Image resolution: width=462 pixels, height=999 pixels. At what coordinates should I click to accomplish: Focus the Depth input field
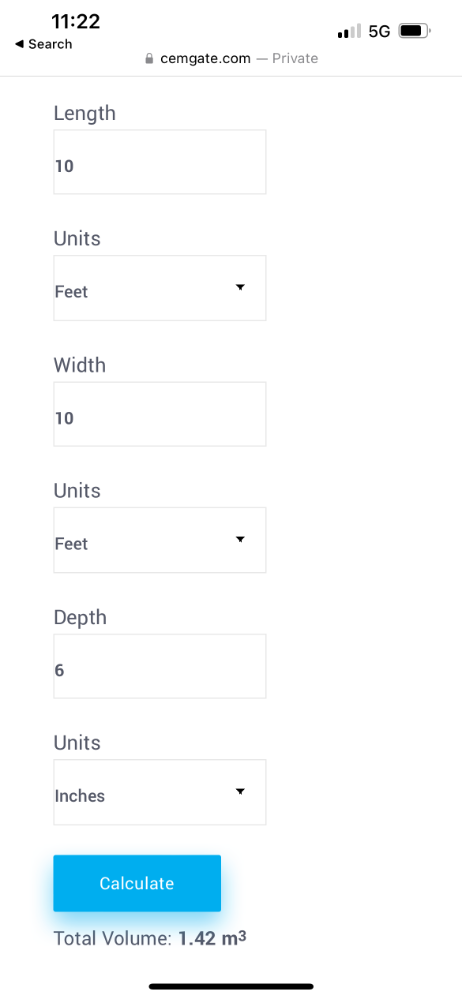pos(159,666)
